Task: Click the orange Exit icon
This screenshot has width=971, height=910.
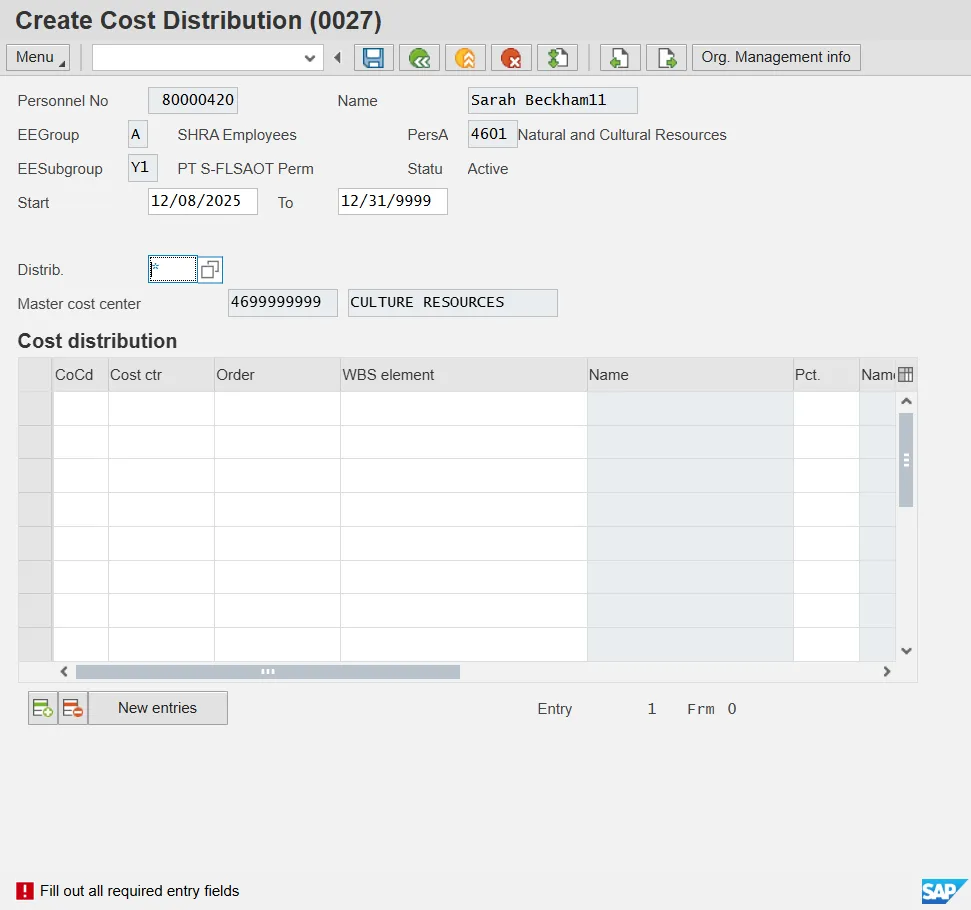Action: point(465,58)
